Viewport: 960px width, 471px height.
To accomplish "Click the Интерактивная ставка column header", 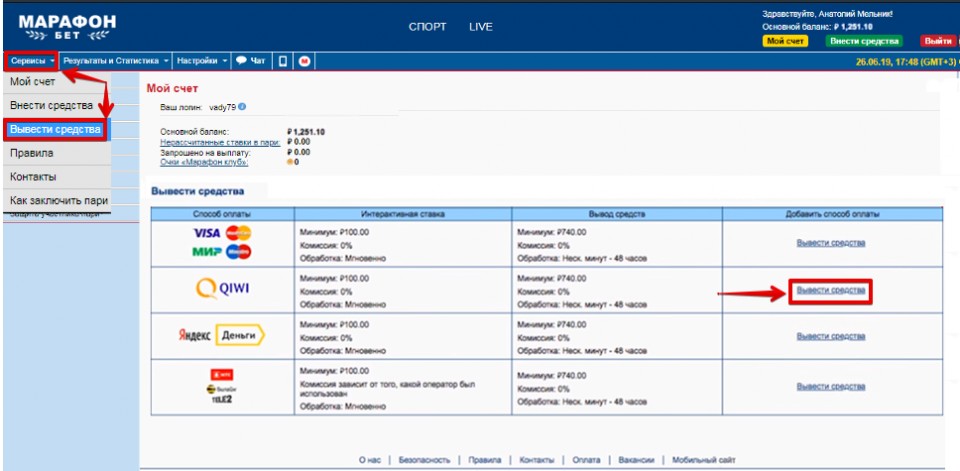I will 403,214.
